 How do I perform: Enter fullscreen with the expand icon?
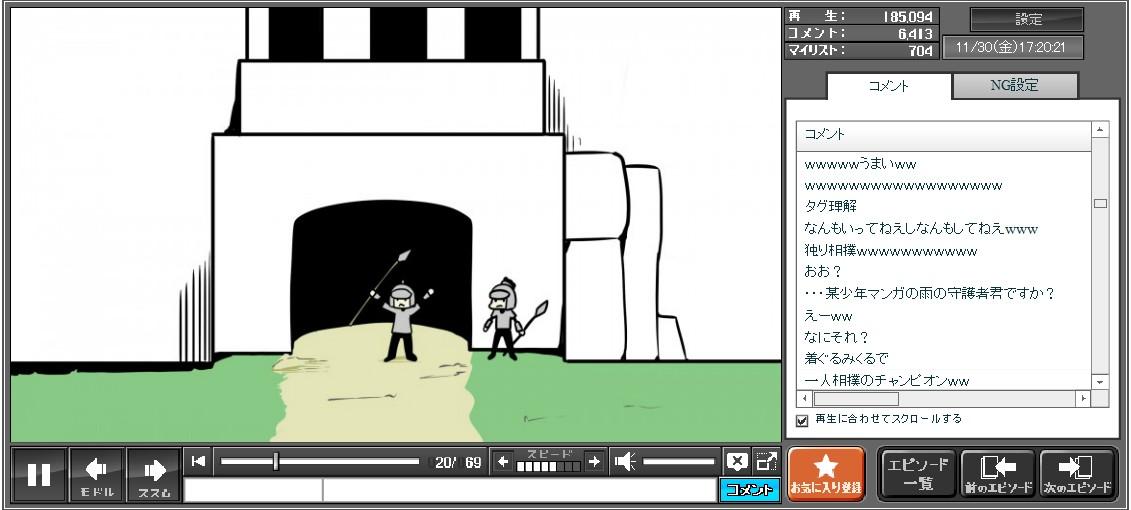pos(766,461)
